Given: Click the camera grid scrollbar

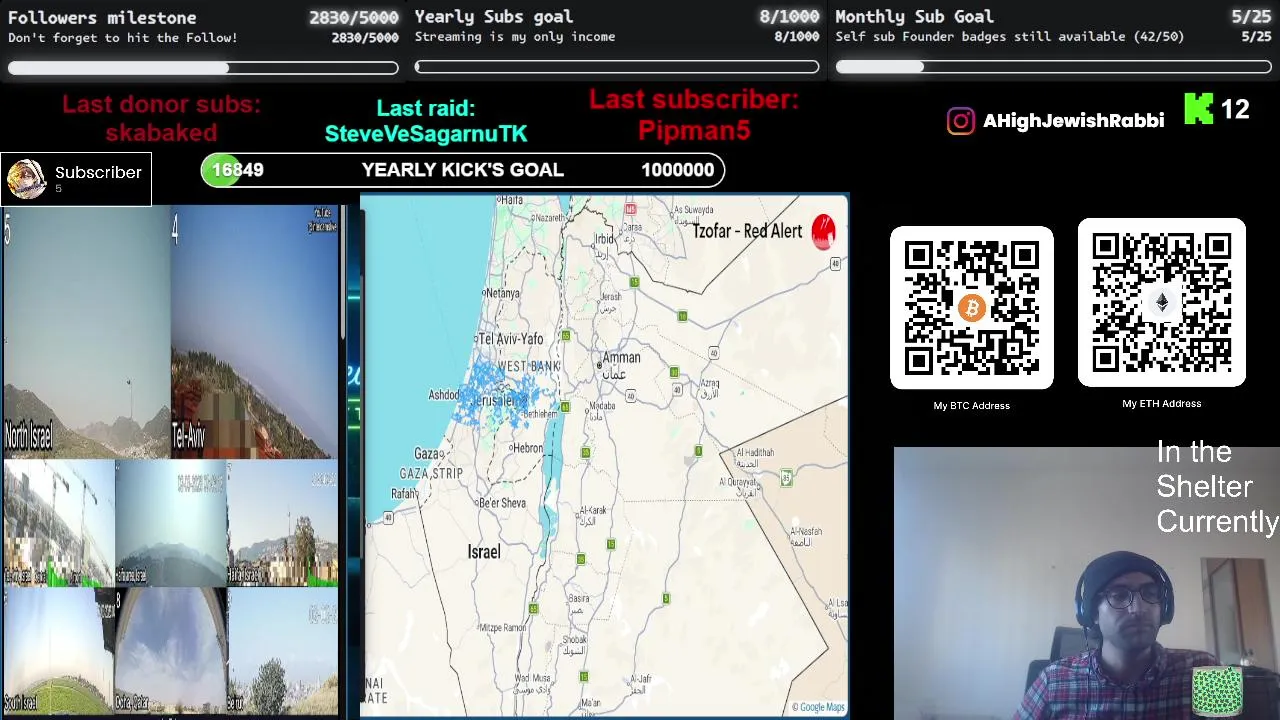Looking at the screenshot, I should pos(344,272).
